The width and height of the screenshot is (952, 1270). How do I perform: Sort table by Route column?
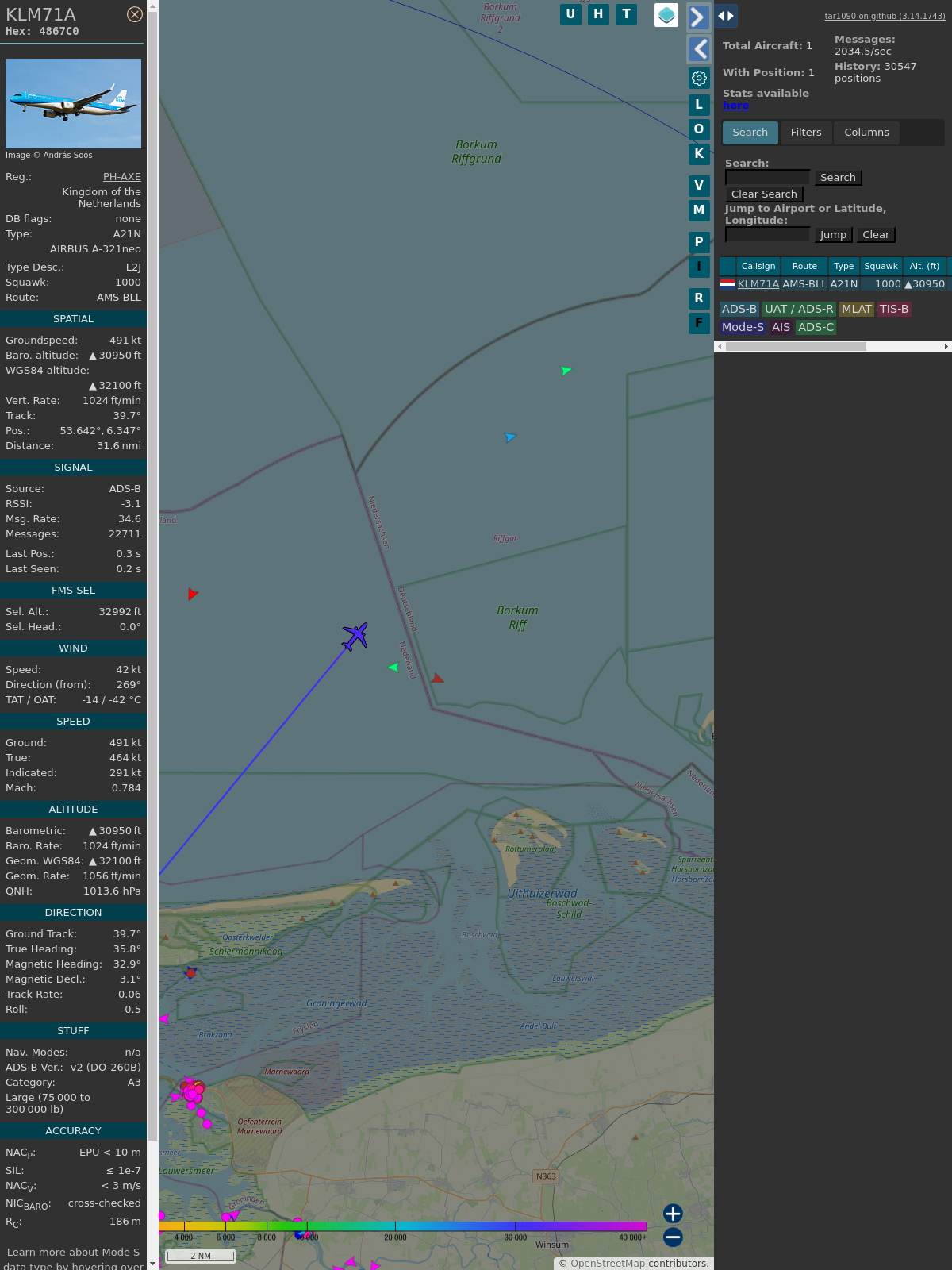coord(804,266)
